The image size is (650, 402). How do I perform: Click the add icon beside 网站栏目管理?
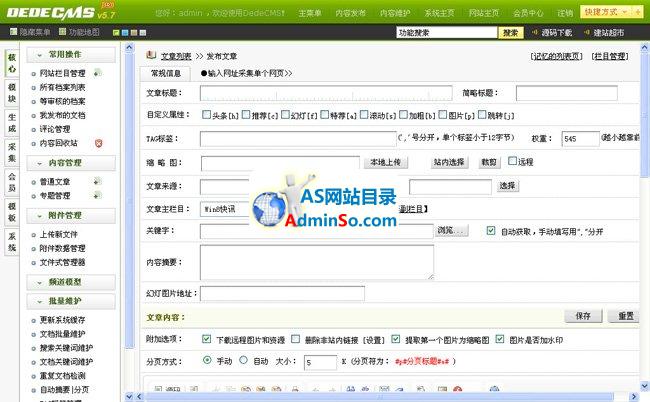click(97, 73)
